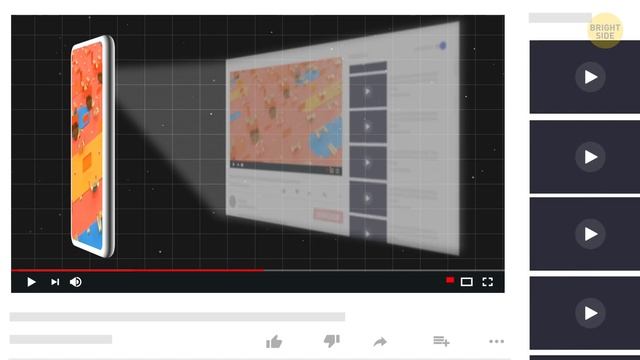Open the second suggested video thumbnail

[585, 157]
